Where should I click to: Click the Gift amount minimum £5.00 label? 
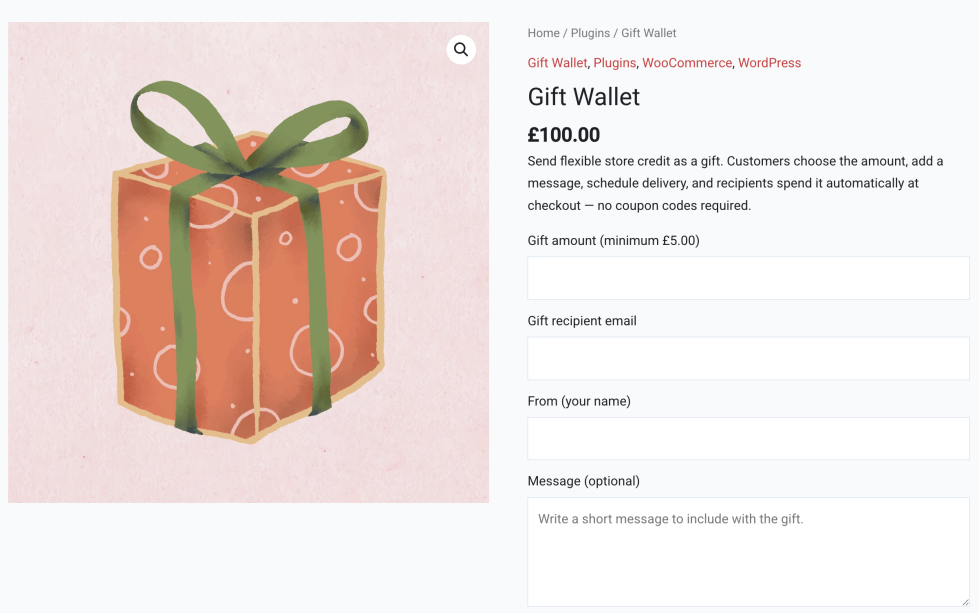613,240
